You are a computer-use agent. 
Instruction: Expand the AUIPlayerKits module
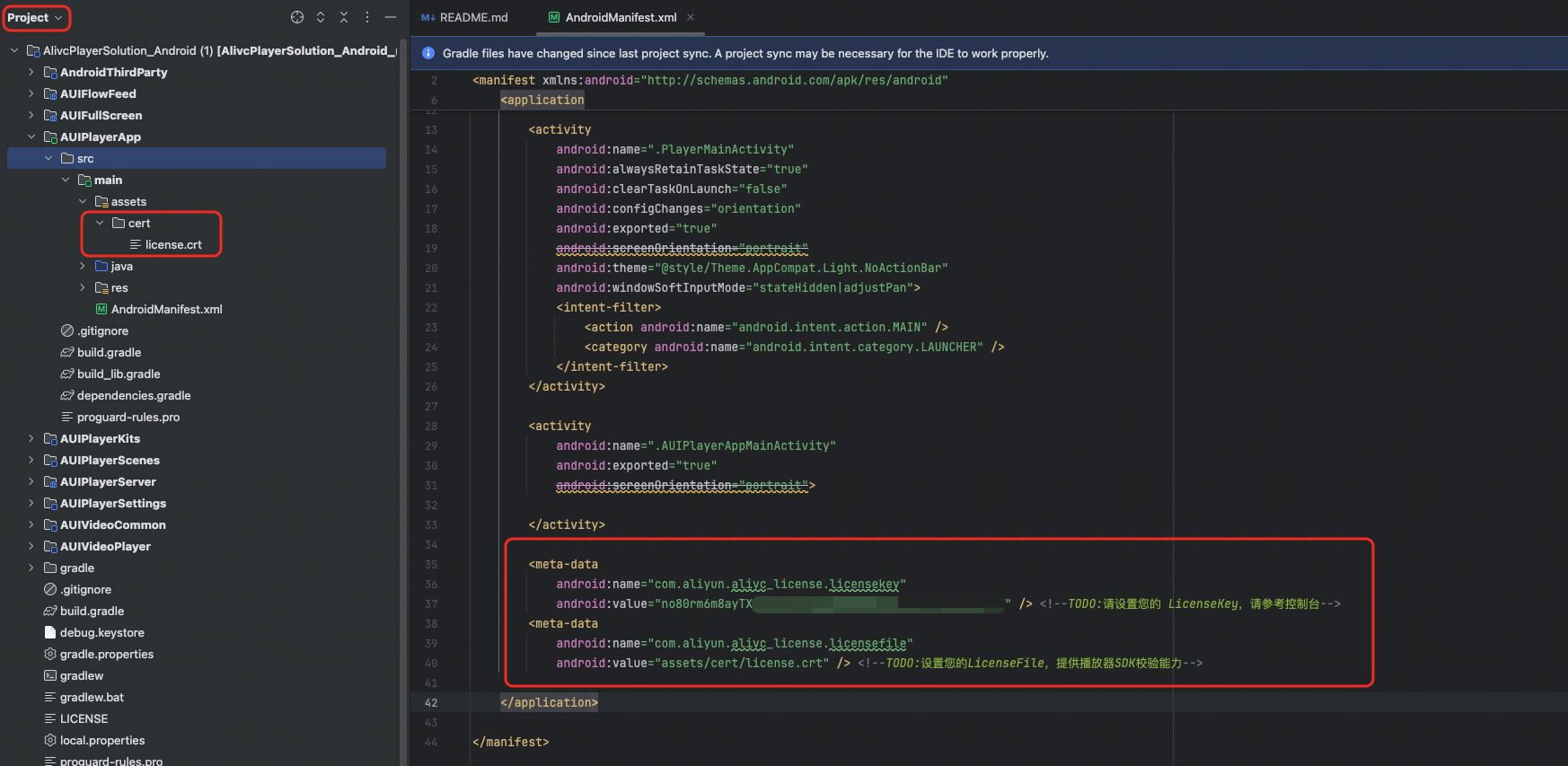31,438
